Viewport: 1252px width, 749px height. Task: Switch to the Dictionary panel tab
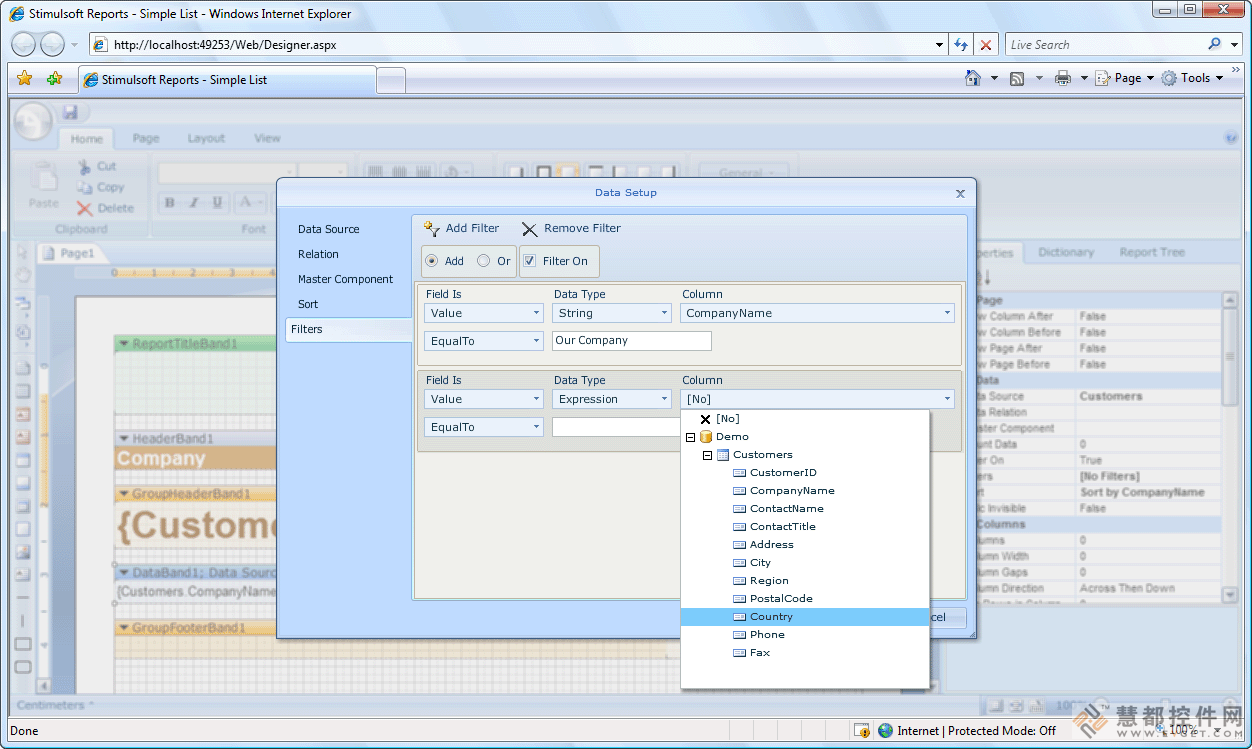(1066, 252)
